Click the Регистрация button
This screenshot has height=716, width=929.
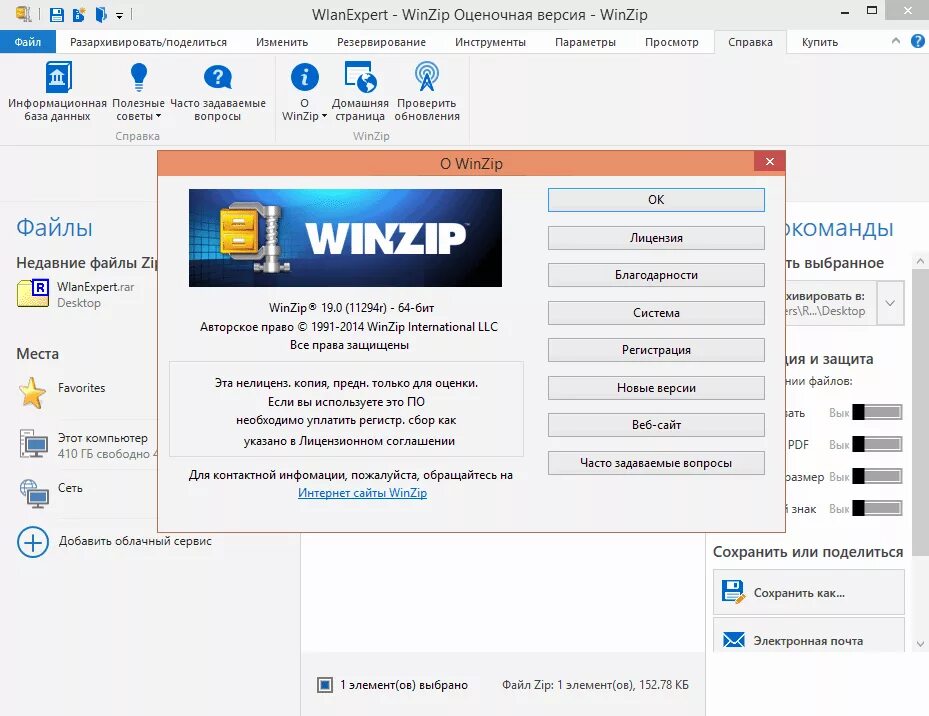pyautogui.click(x=656, y=350)
